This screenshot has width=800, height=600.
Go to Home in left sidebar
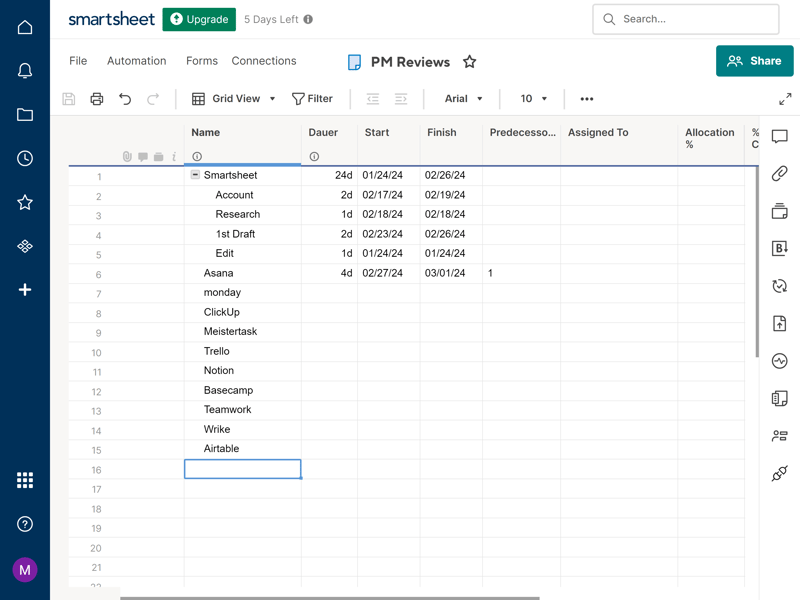point(24,27)
